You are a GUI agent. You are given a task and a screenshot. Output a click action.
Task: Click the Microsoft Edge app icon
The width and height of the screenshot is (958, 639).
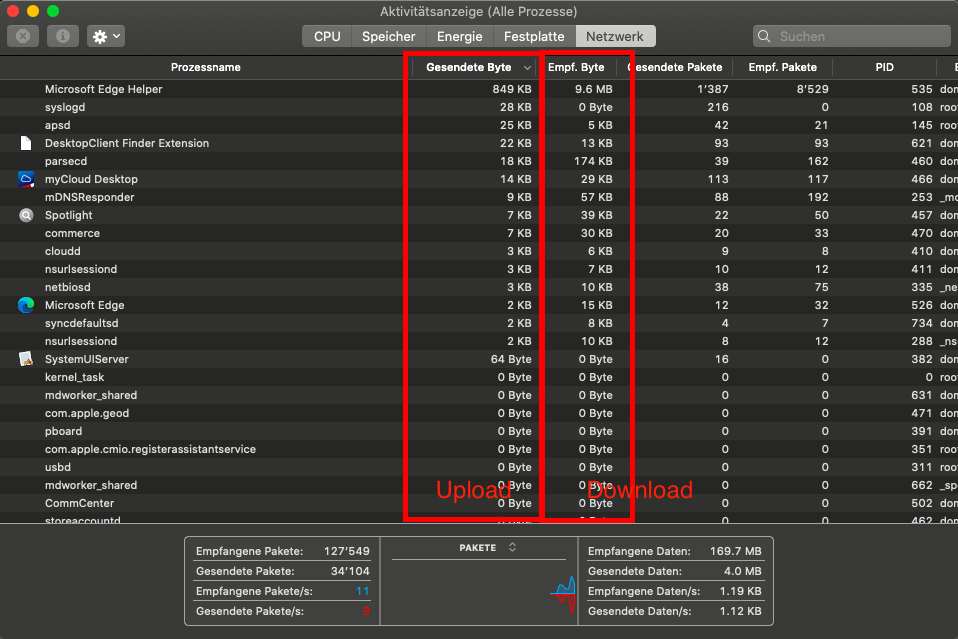(x=26, y=305)
